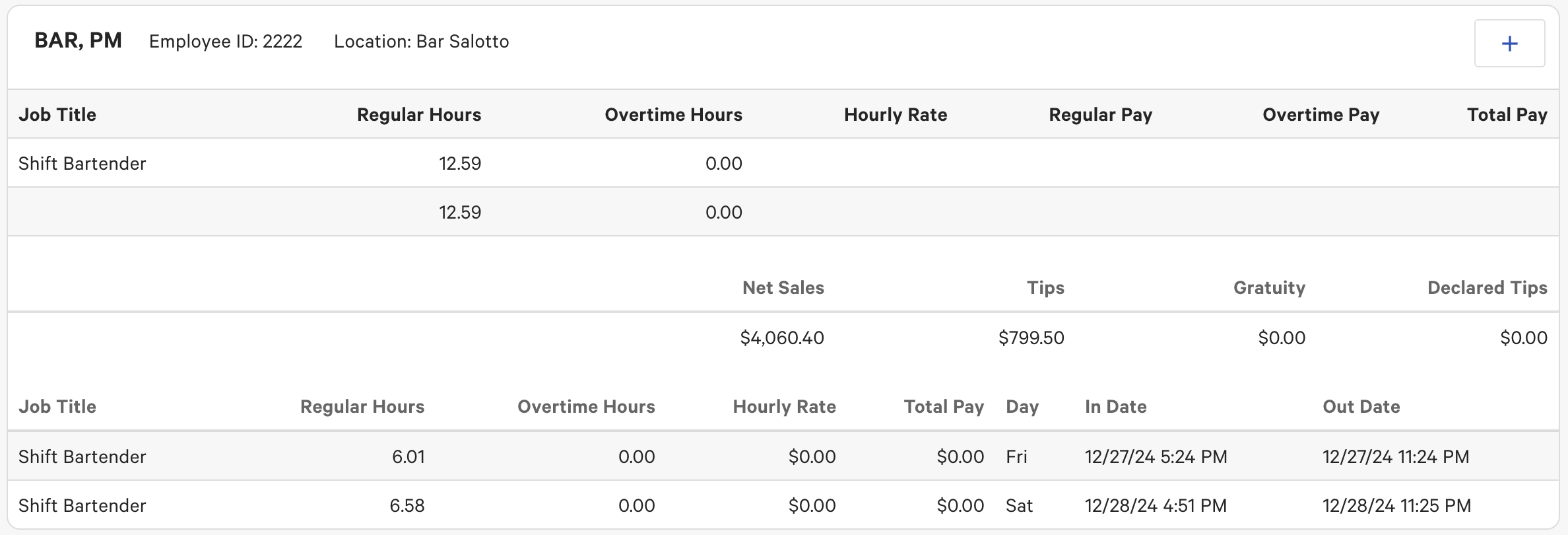
Task: Click the Day column header
Action: [x=1022, y=407]
